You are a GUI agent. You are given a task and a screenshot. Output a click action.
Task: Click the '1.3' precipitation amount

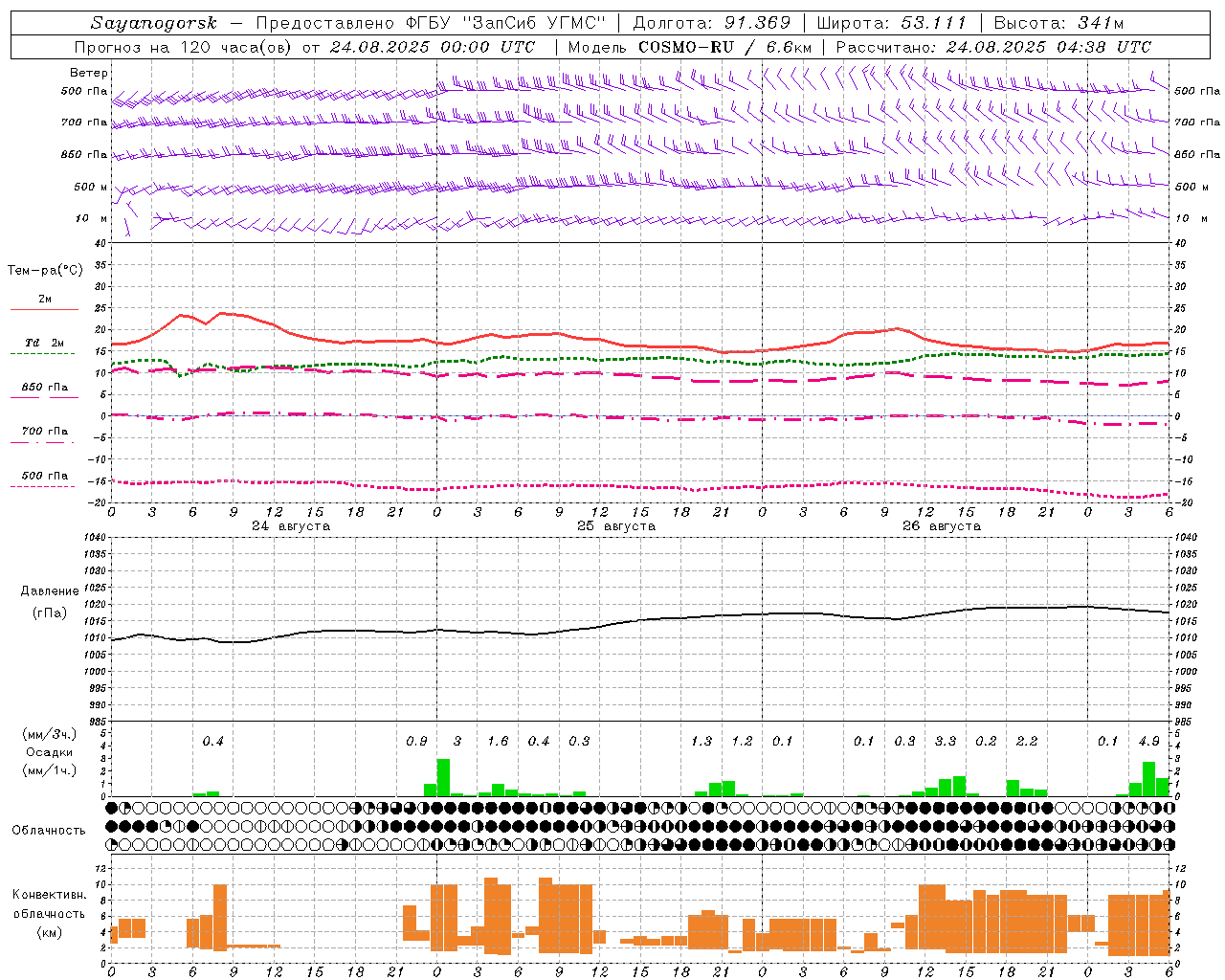(x=702, y=742)
